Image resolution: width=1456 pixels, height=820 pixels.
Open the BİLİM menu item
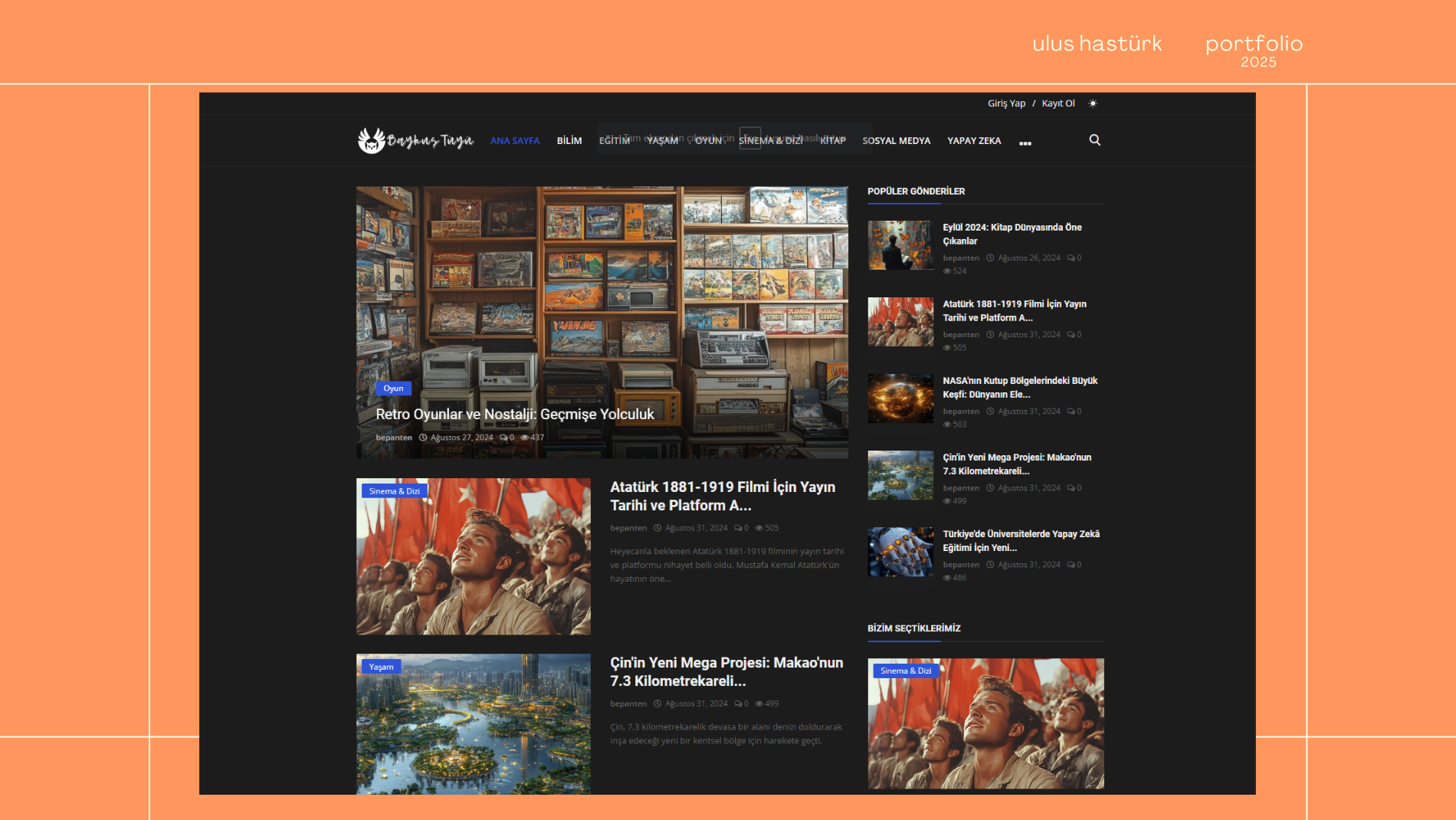pos(569,141)
